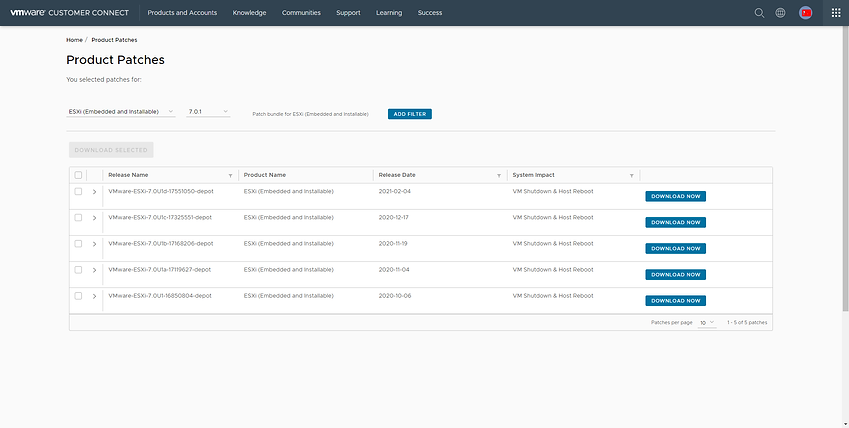This screenshot has height=428, width=849.
Task: Expand details for 7.0U1d-17551050 row
Action: point(94,192)
